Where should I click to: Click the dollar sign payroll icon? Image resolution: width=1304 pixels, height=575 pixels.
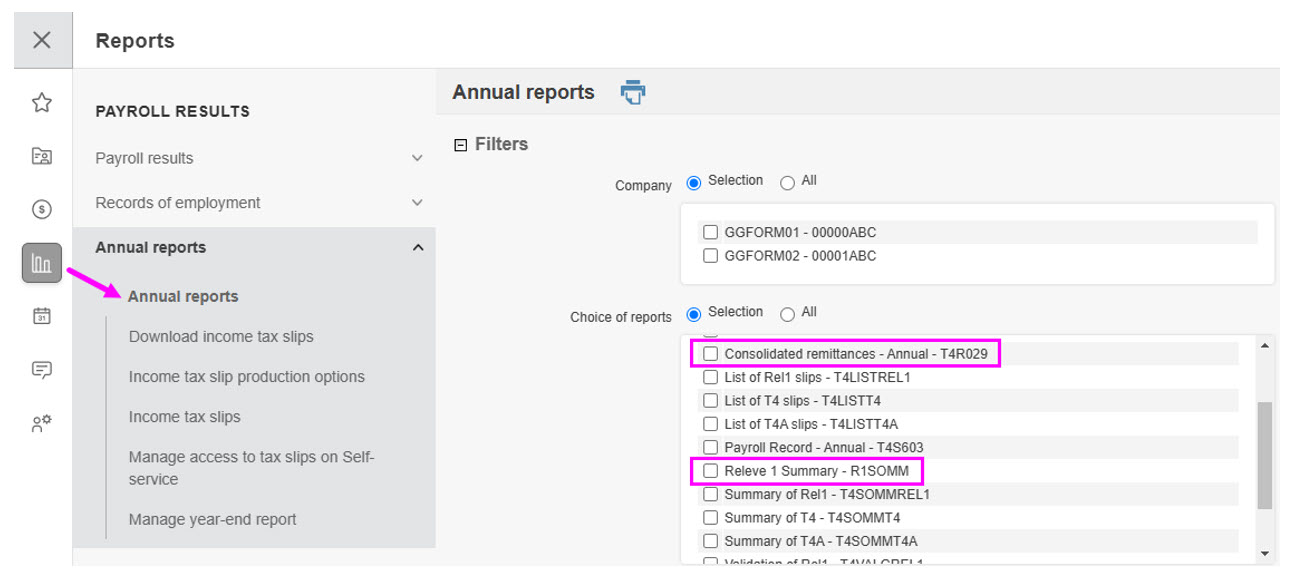point(42,209)
